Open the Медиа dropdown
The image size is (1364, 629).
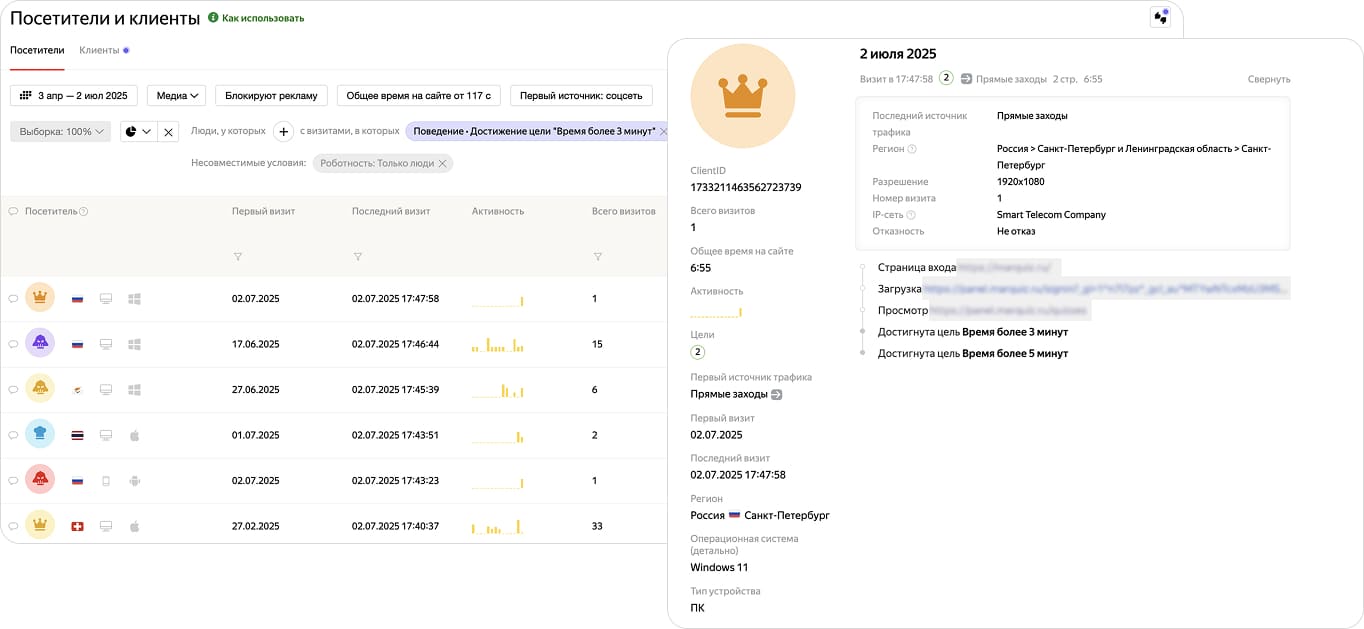(x=176, y=96)
